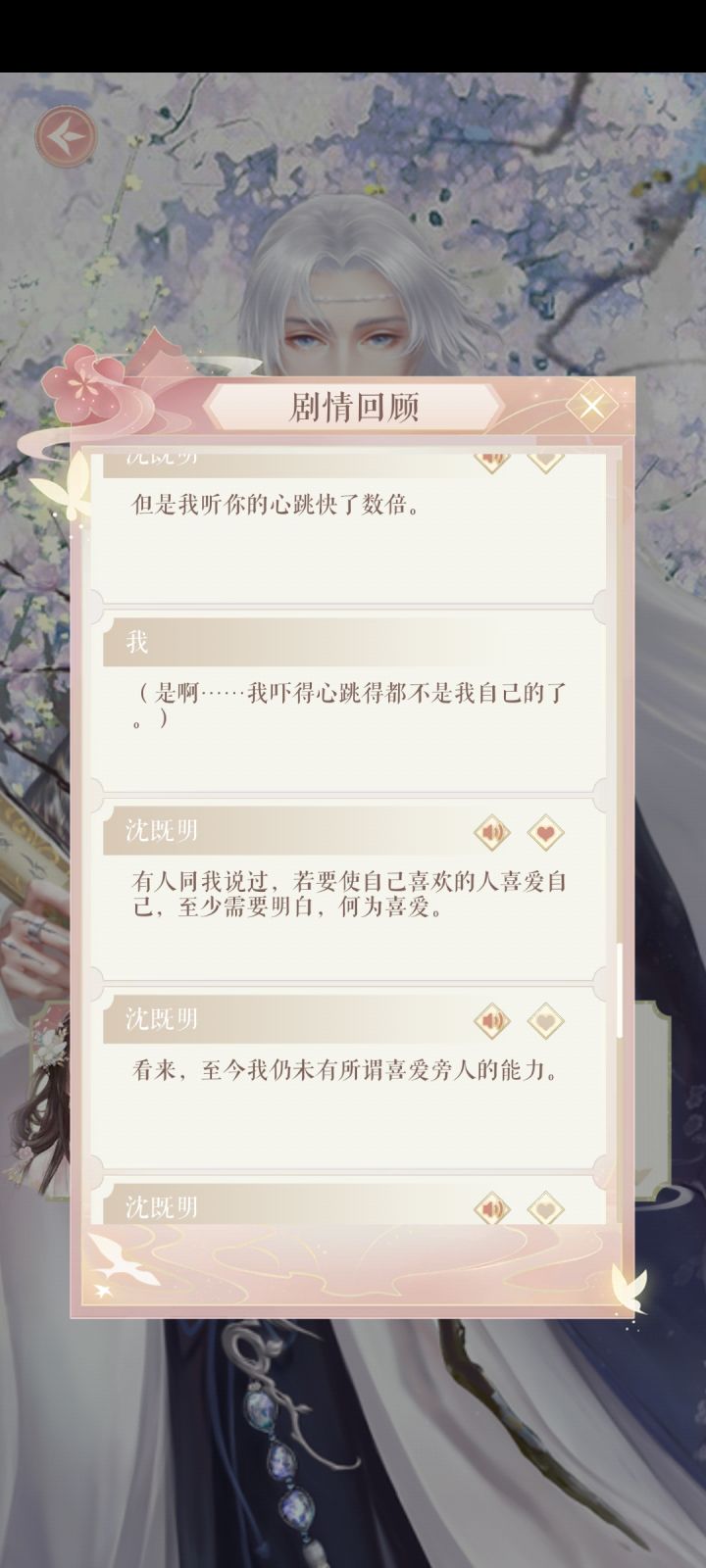Select the inner-thought line starting with 是啊
The image size is (706, 1568).
pos(349,706)
